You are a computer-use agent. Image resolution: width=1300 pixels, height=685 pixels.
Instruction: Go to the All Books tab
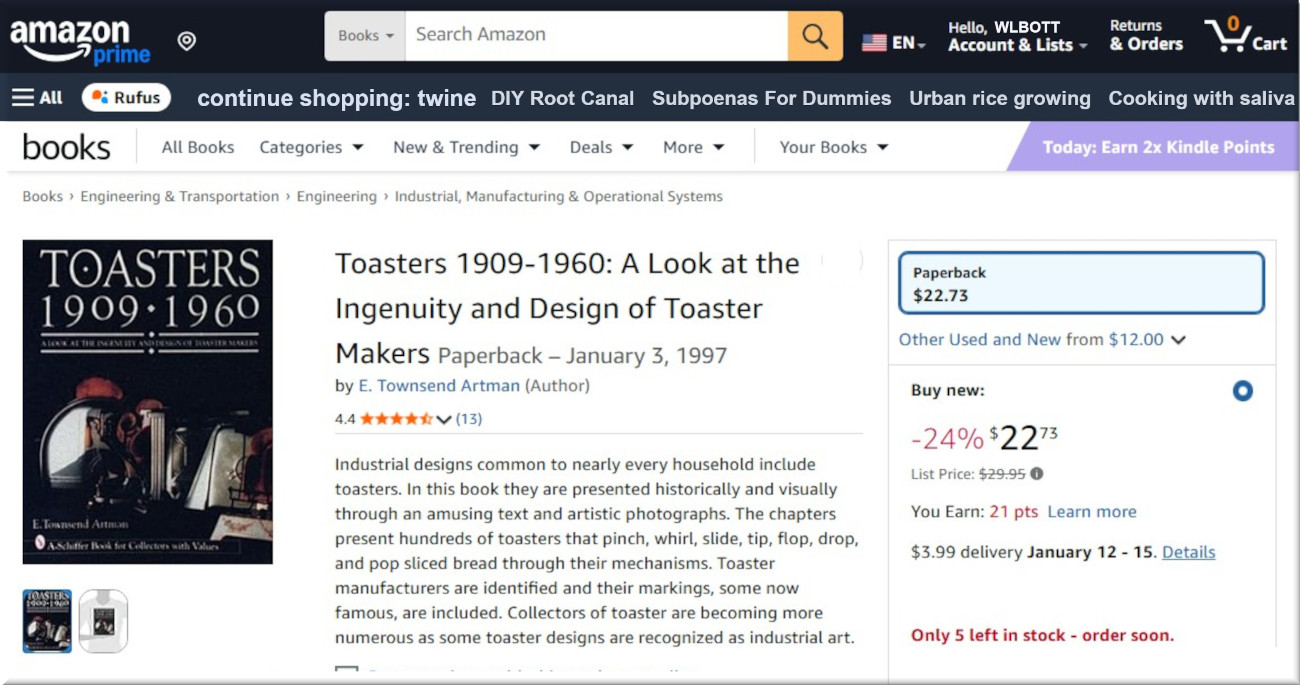pos(198,148)
